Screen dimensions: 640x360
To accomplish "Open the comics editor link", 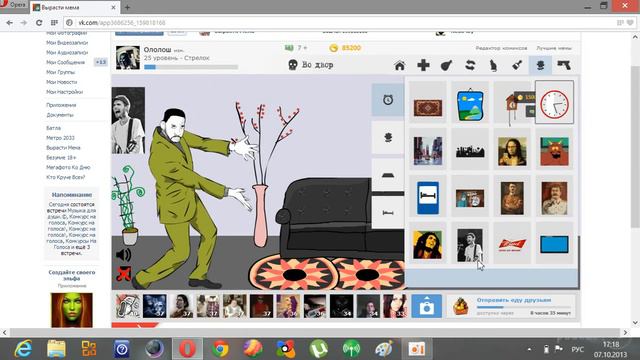I will click(501, 48).
